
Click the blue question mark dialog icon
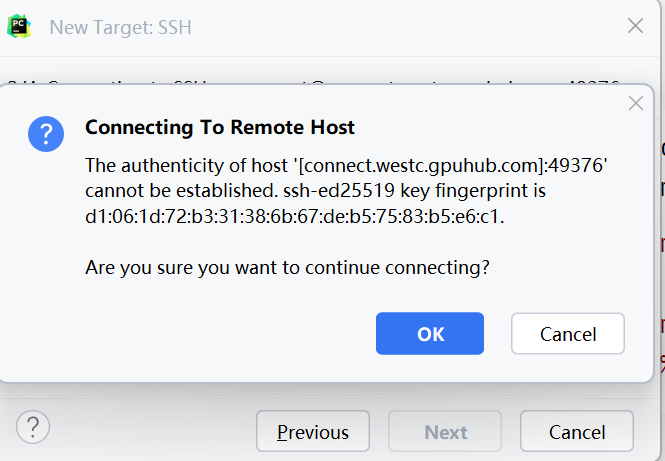[46, 134]
